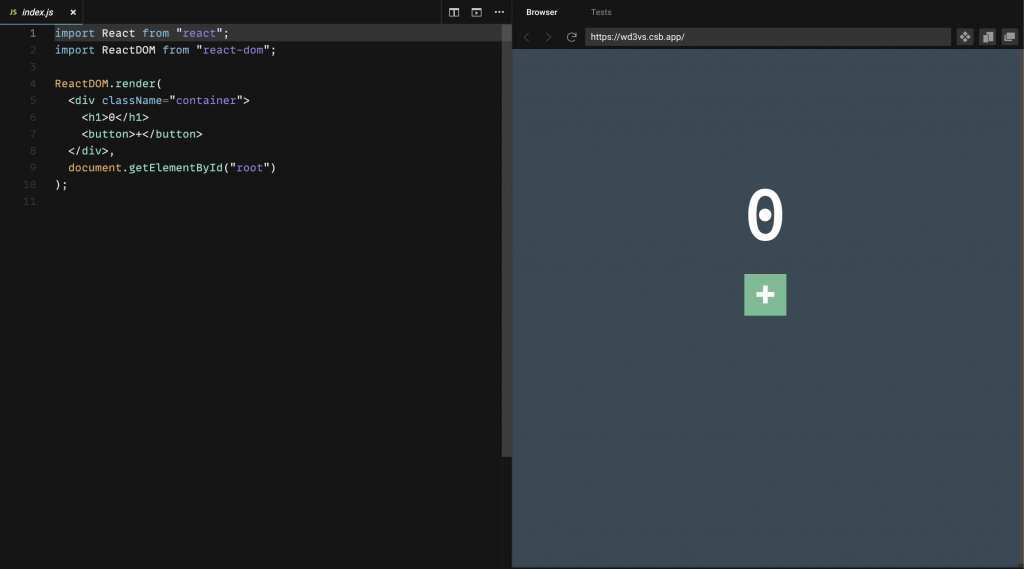
Task: Click the import React from "react" line
Action: coord(142,33)
